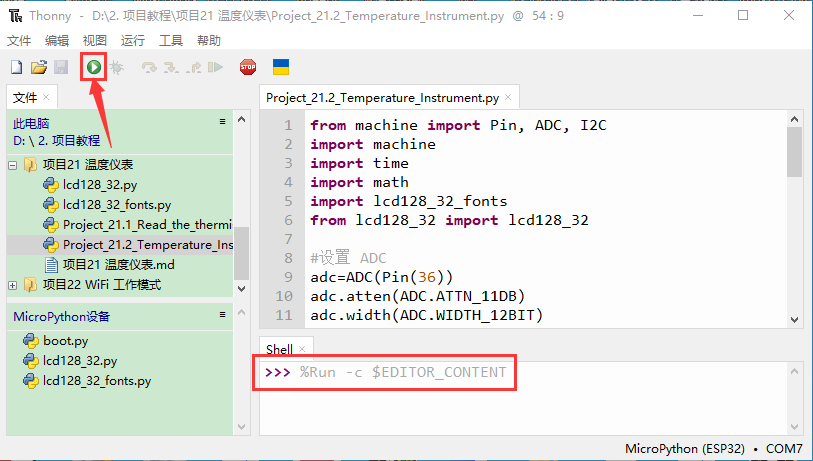This screenshot has height=461, width=813.
Task: Click the MicroPython (ESP32) • COM7 interpreter selector
Action: coord(713,449)
